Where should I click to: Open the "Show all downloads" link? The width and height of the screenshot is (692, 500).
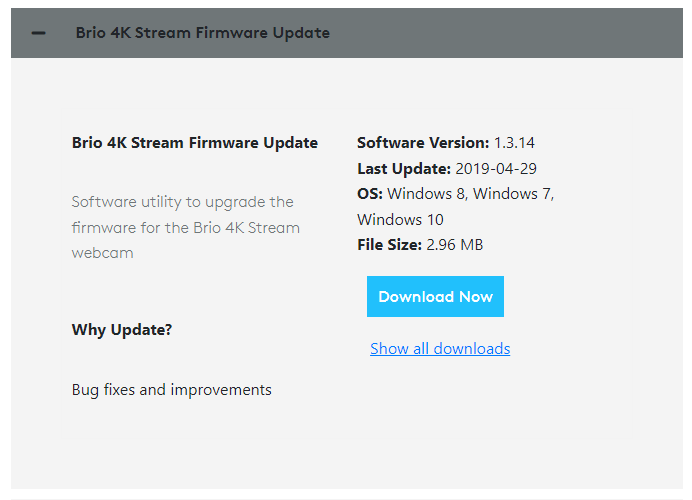pos(440,349)
